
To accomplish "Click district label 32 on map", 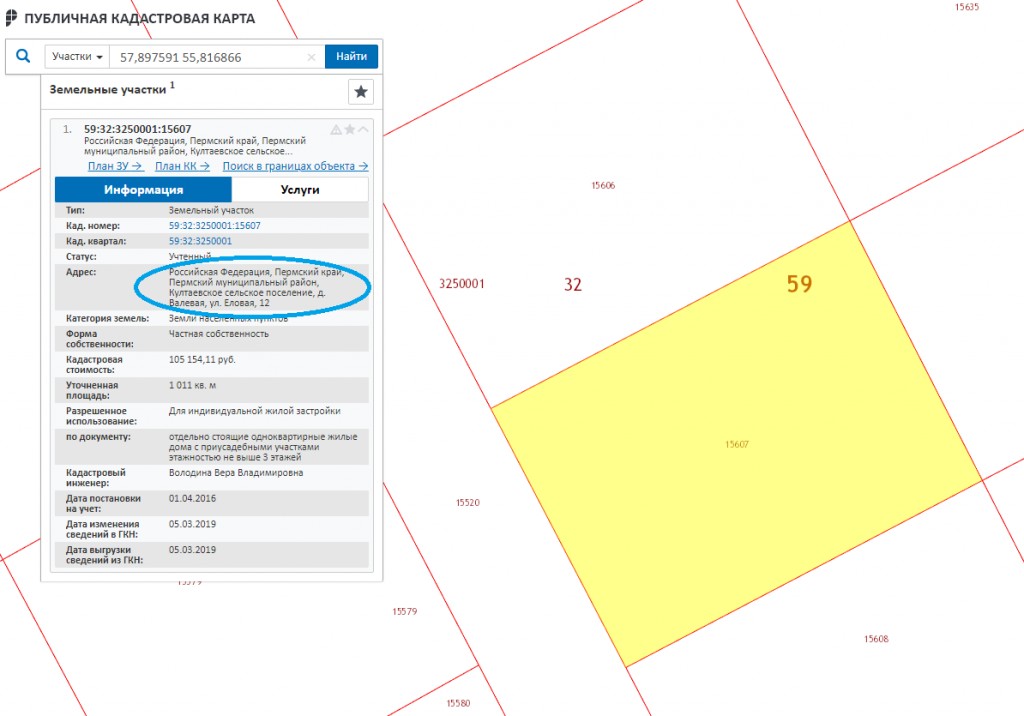I will [573, 284].
